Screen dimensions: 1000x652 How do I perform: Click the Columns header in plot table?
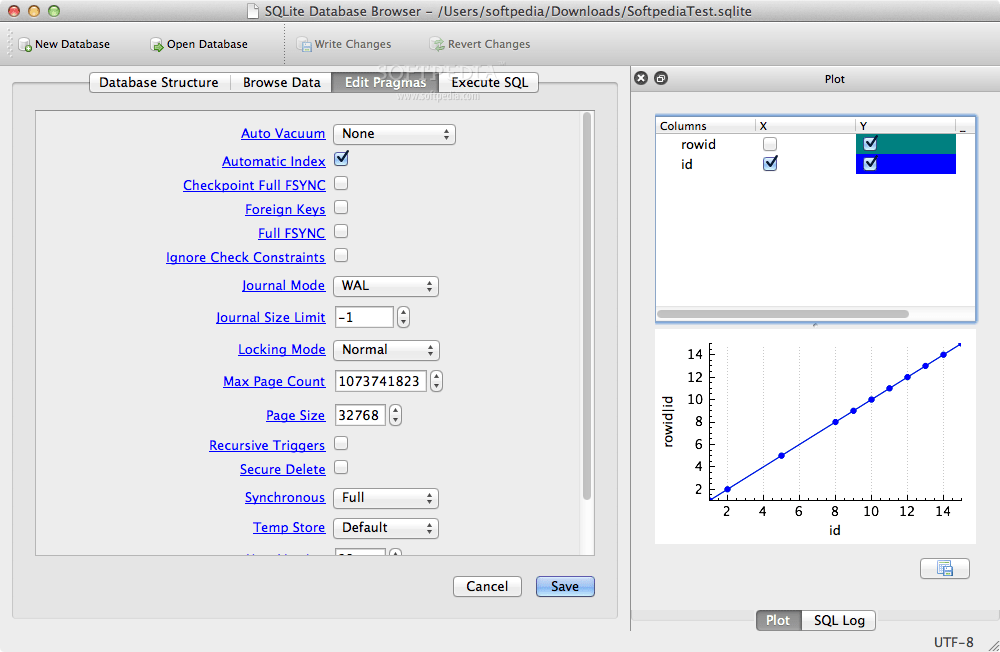tap(705, 126)
